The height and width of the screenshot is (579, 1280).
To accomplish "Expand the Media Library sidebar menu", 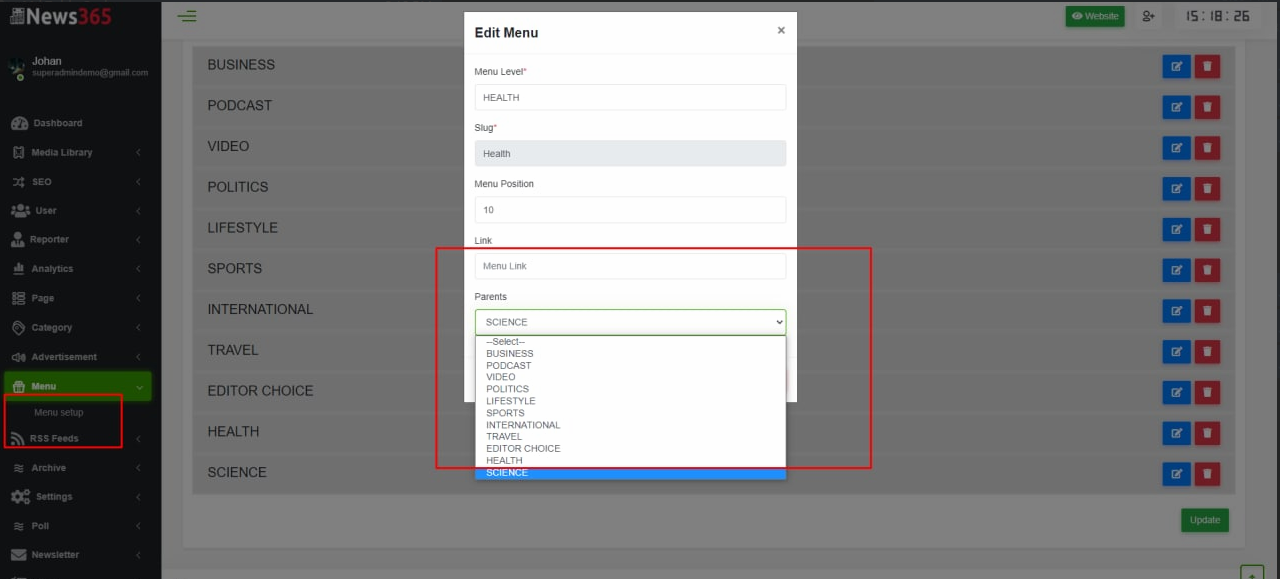I will 76,153.
